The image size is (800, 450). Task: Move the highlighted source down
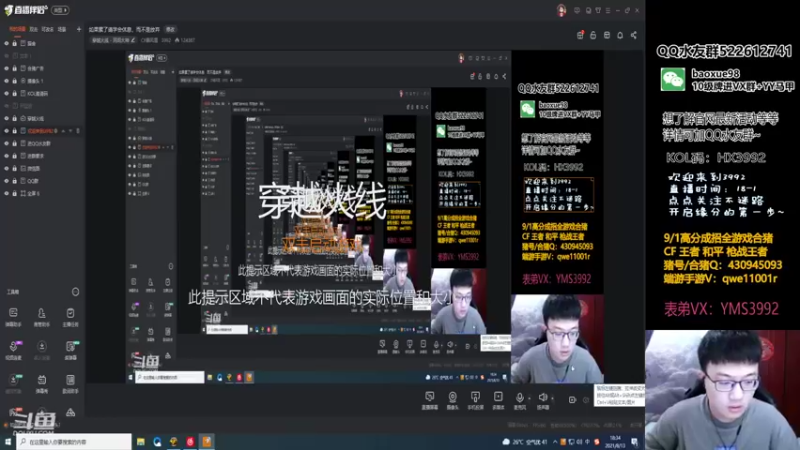(x=70, y=131)
